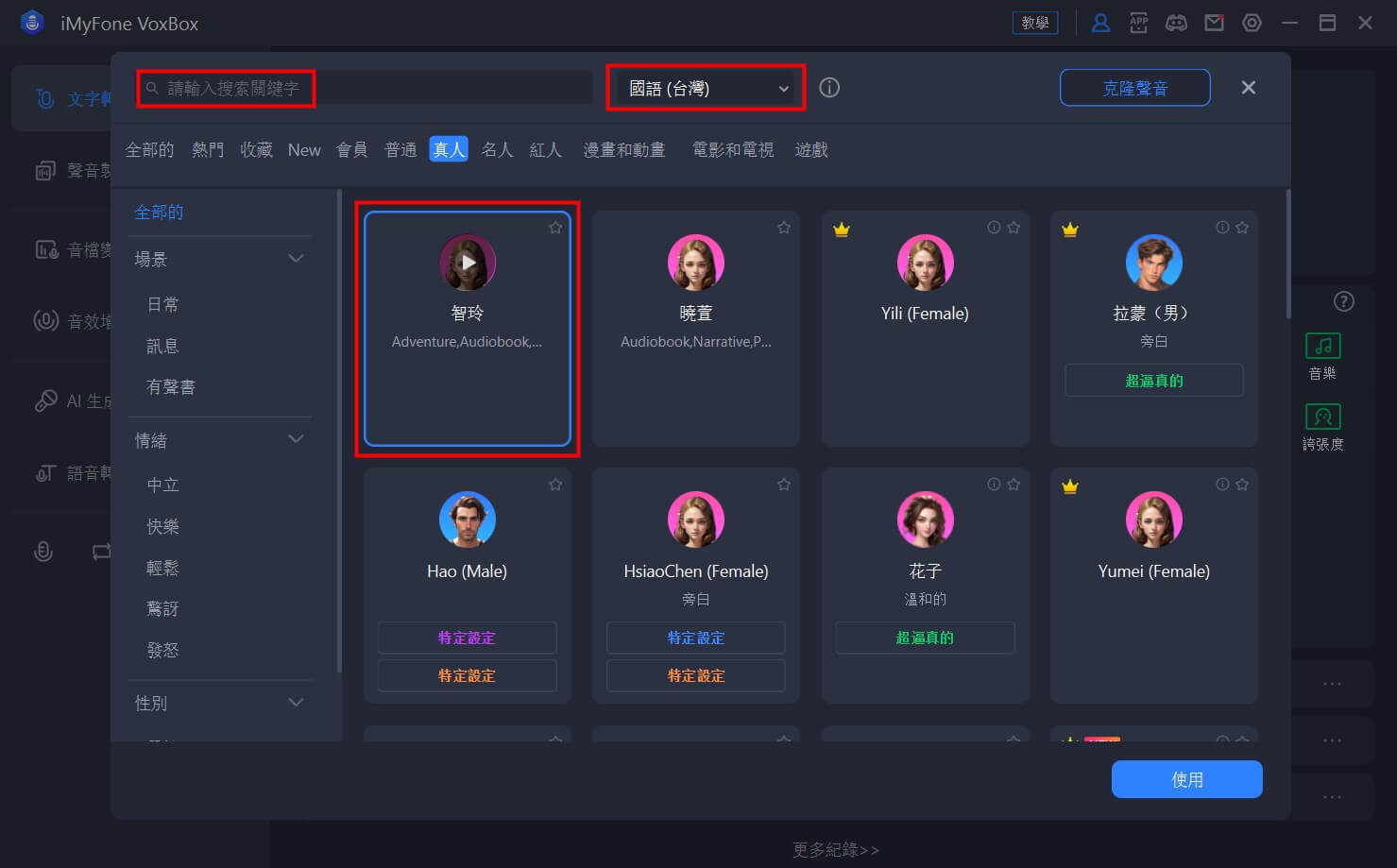Click 超逼真的 tag on 花子 card

[926, 638]
